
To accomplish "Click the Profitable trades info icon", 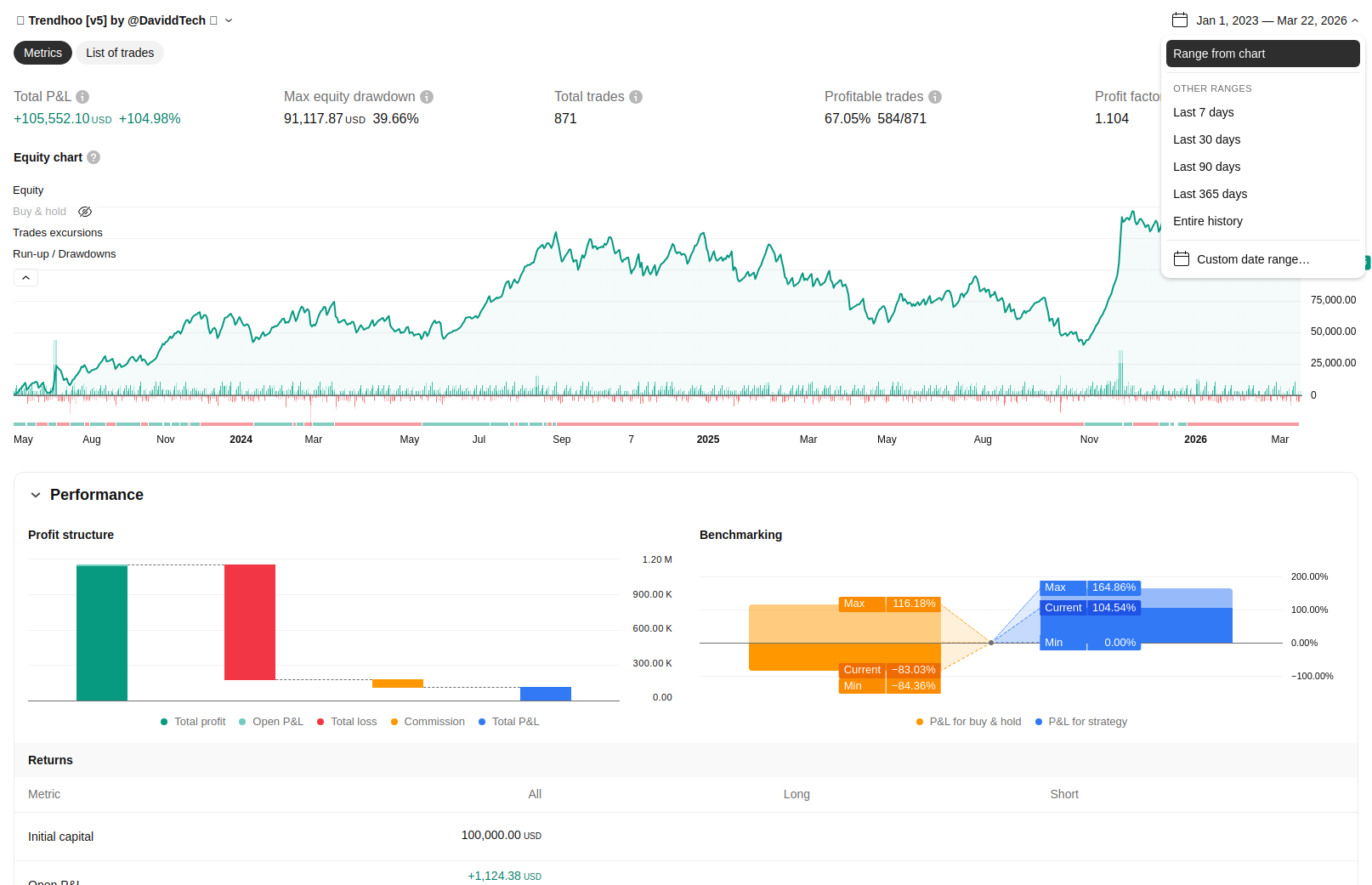I will [x=935, y=97].
